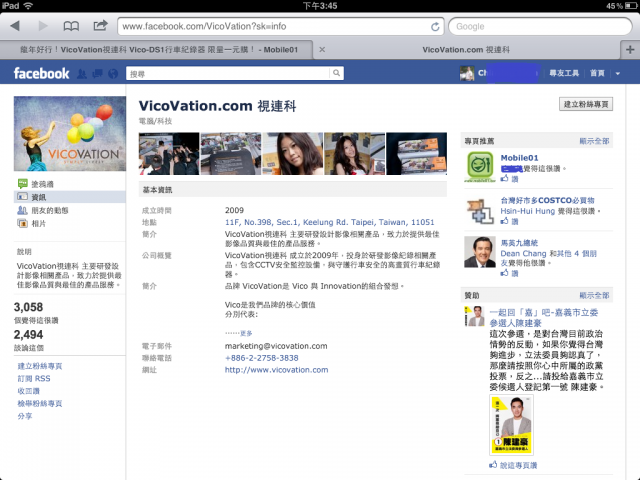The image size is (640, 480).
Task: Click 分享 share link
Action: coord(24,416)
